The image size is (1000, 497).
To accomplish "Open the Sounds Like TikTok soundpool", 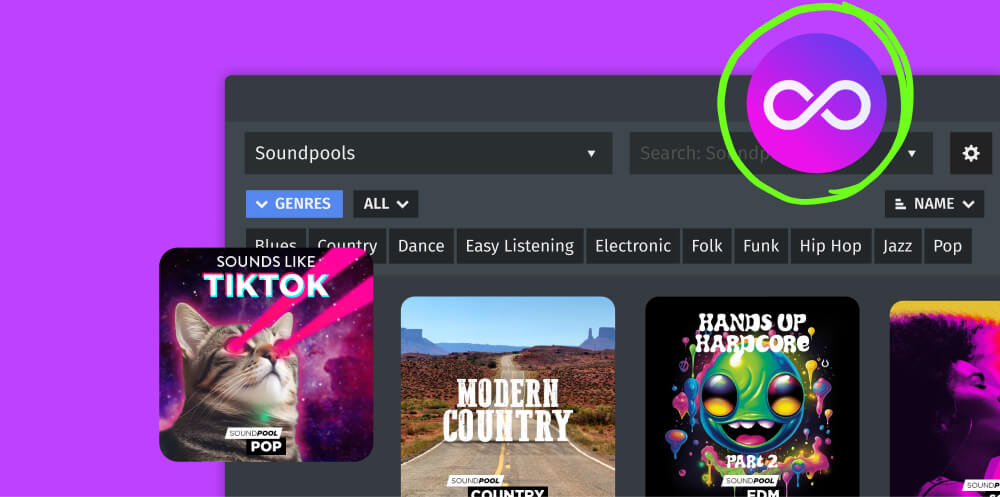I will (266, 355).
